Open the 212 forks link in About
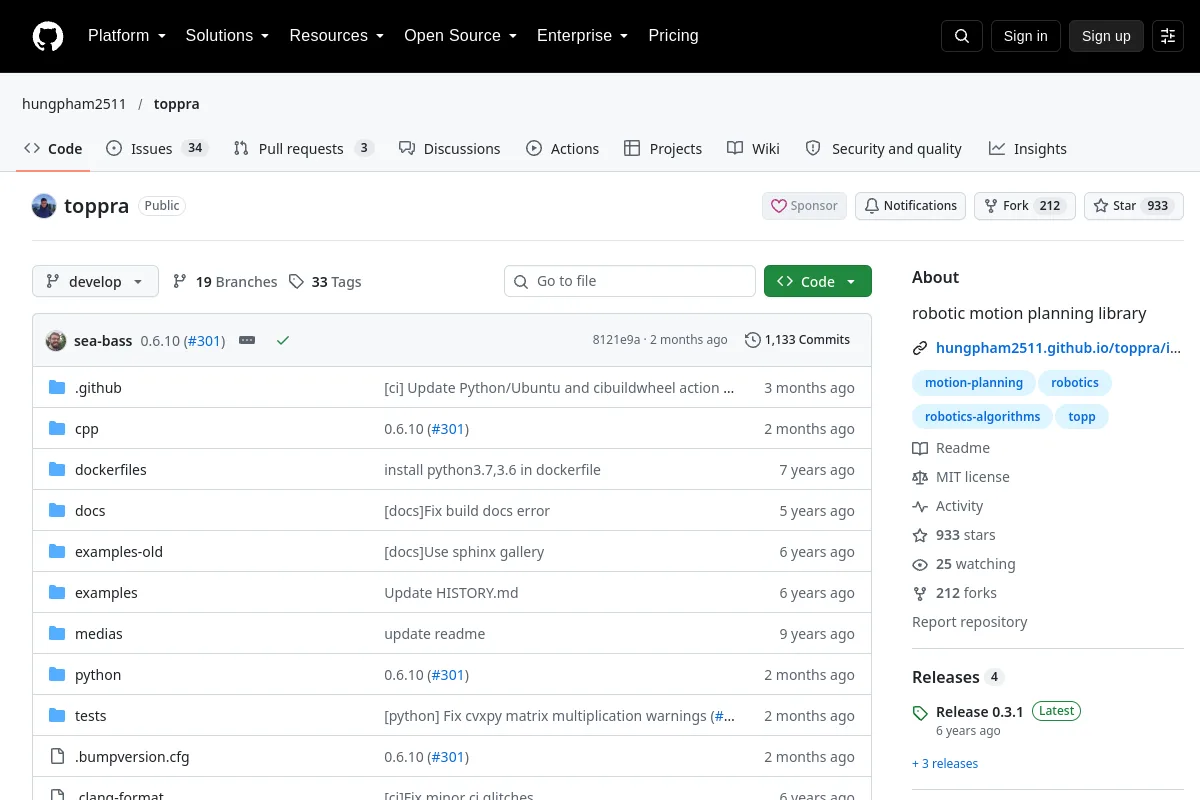 point(955,593)
